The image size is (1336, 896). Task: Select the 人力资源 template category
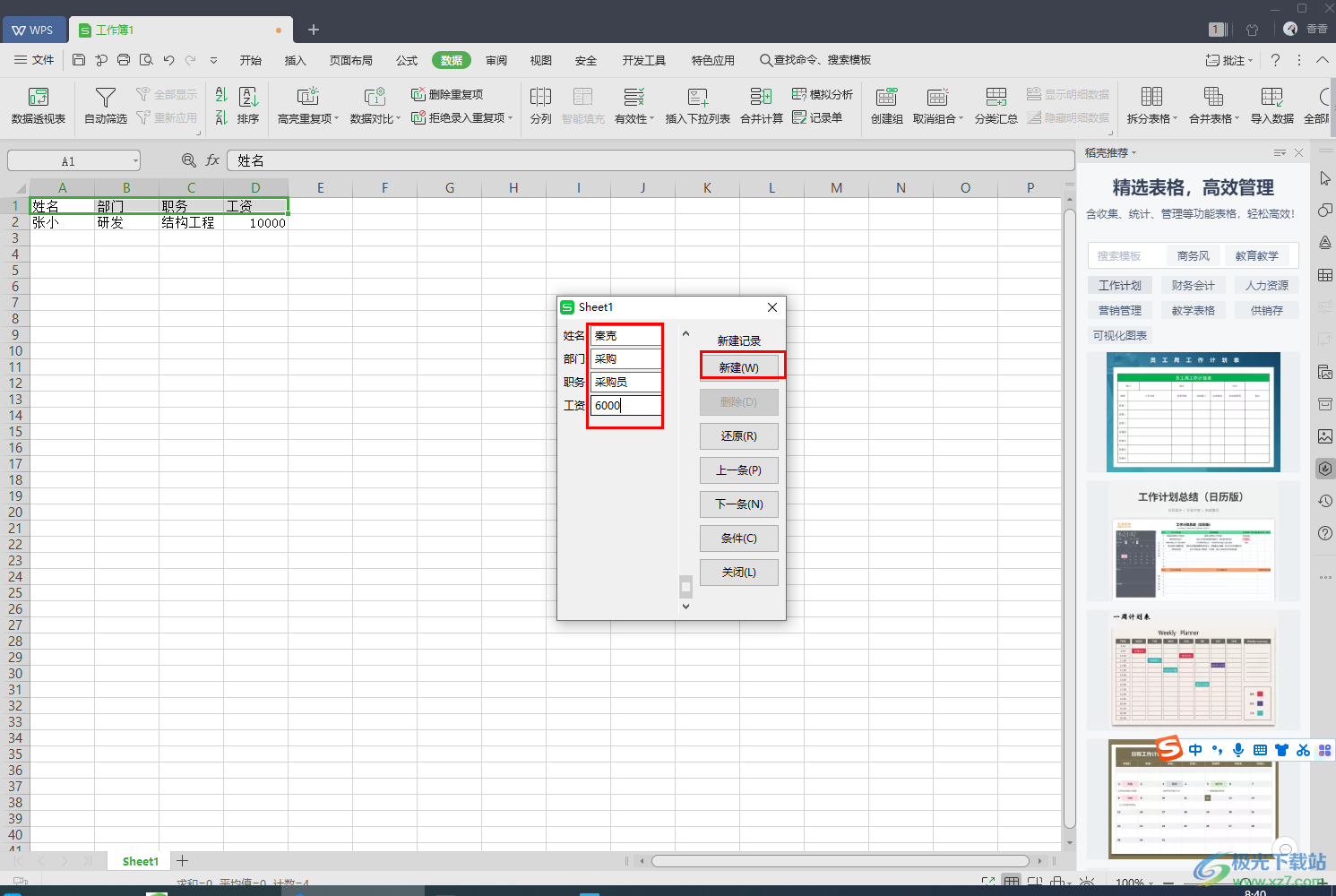tap(1267, 285)
